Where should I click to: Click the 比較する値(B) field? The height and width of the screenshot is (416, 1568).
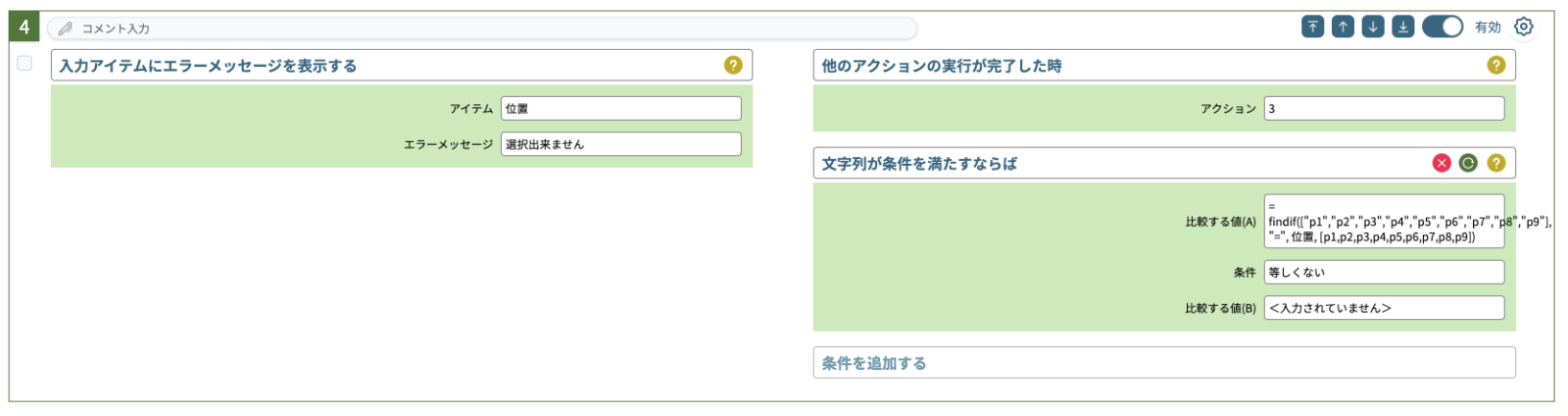pos(1384,308)
